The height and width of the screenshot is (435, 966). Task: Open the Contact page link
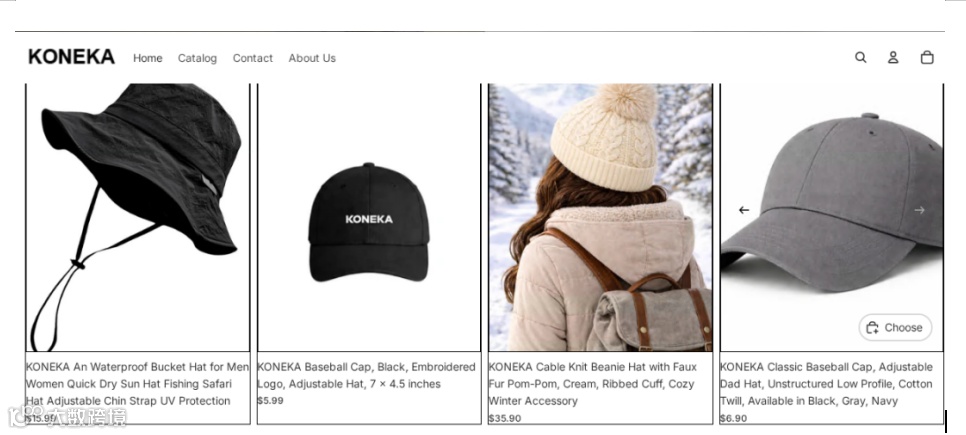tap(253, 58)
